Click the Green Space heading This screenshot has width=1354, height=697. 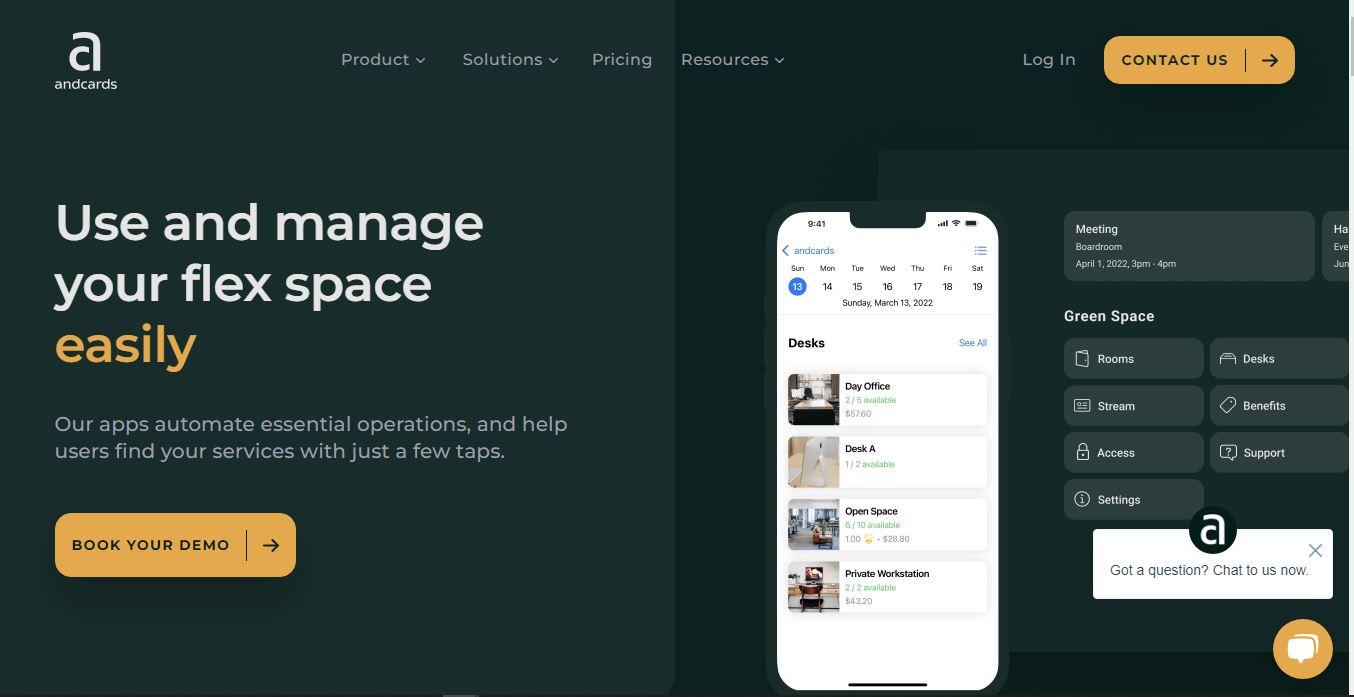click(x=1109, y=316)
